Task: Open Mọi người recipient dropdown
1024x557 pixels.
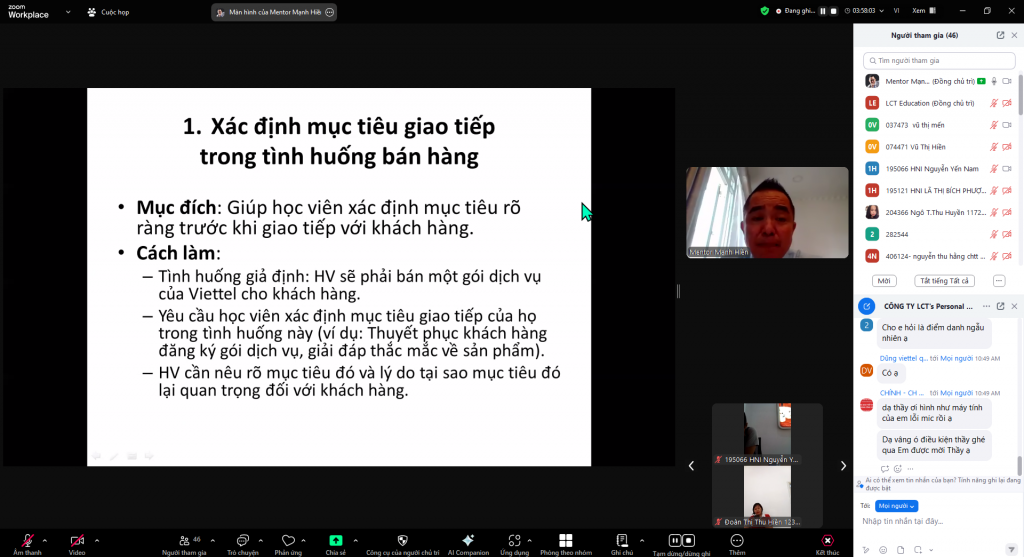Action: click(x=896, y=506)
